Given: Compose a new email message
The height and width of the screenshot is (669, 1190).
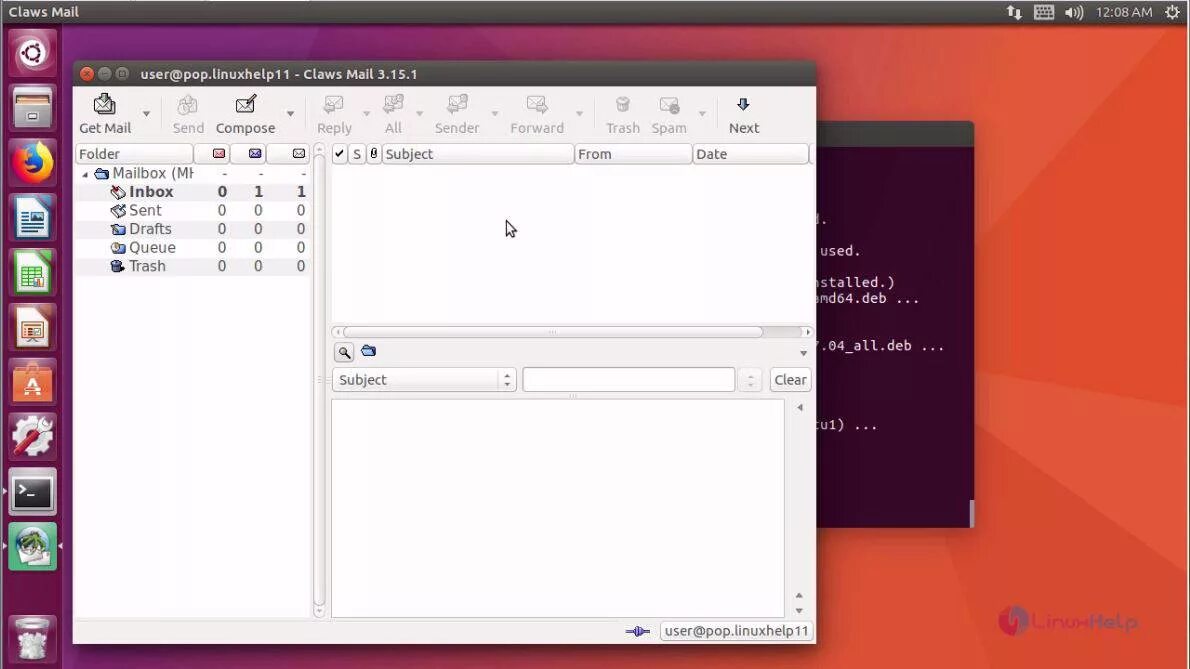Looking at the screenshot, I should click(x=245, y=114).
